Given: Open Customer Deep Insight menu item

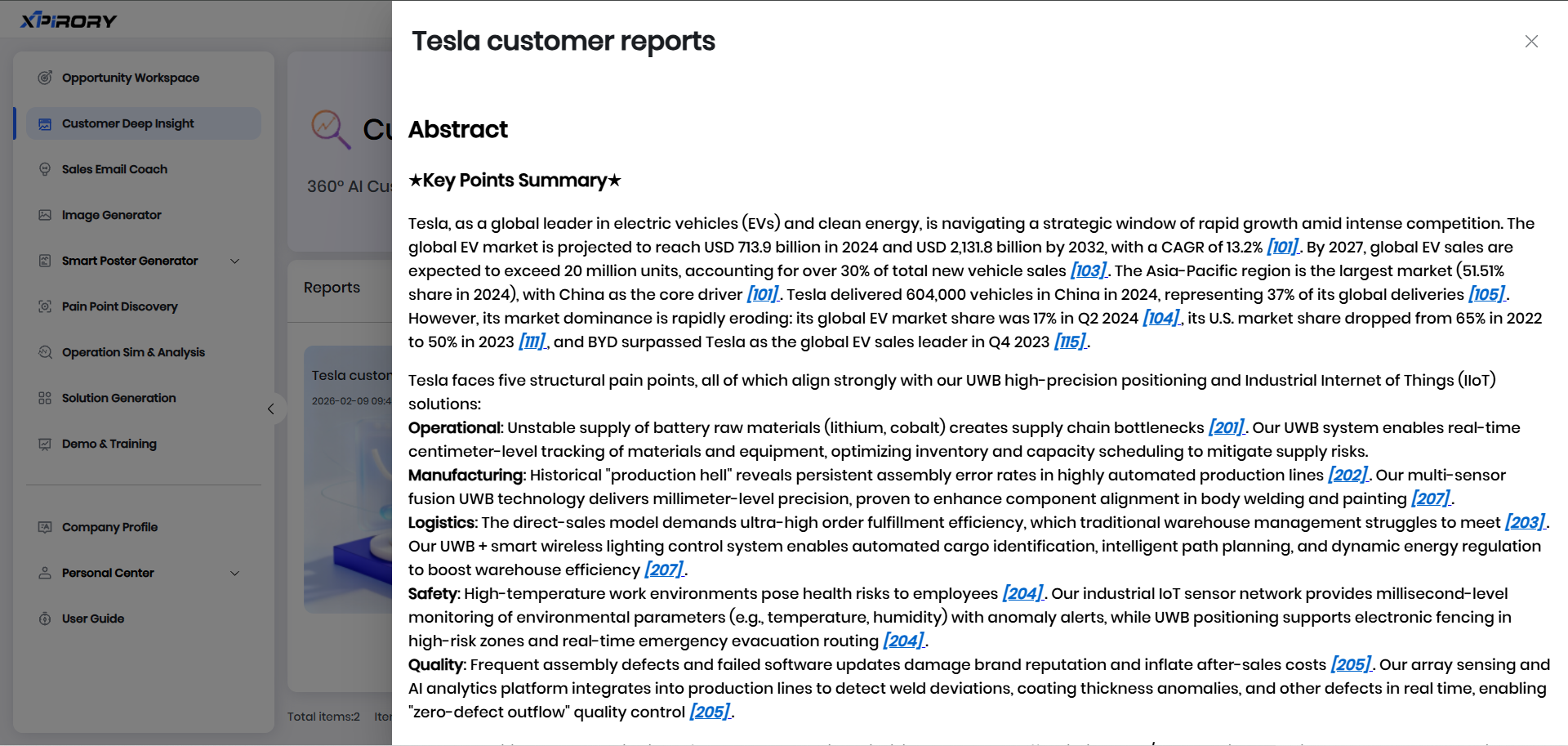Looking at the screenshot, I should pos(128,123).
